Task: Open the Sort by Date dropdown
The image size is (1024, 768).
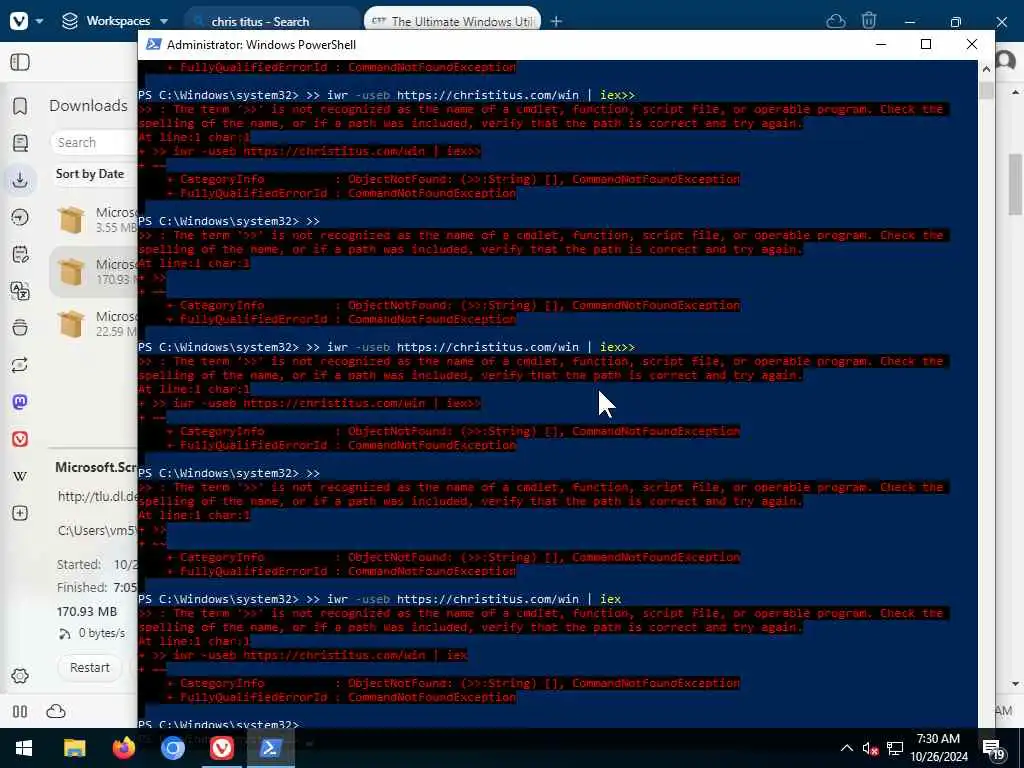Action: pos(90,174)
